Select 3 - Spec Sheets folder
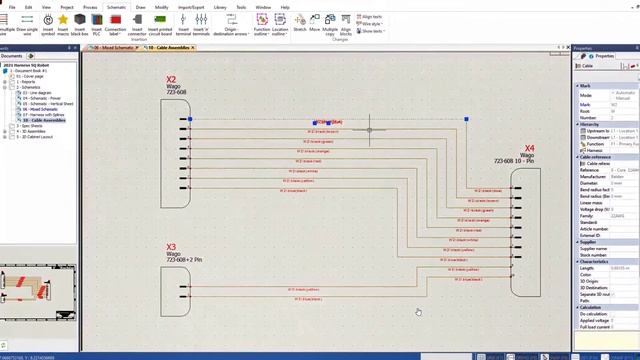Image resolution: width=640 pixels, height=360 pixels. click(x=29, y=126)
